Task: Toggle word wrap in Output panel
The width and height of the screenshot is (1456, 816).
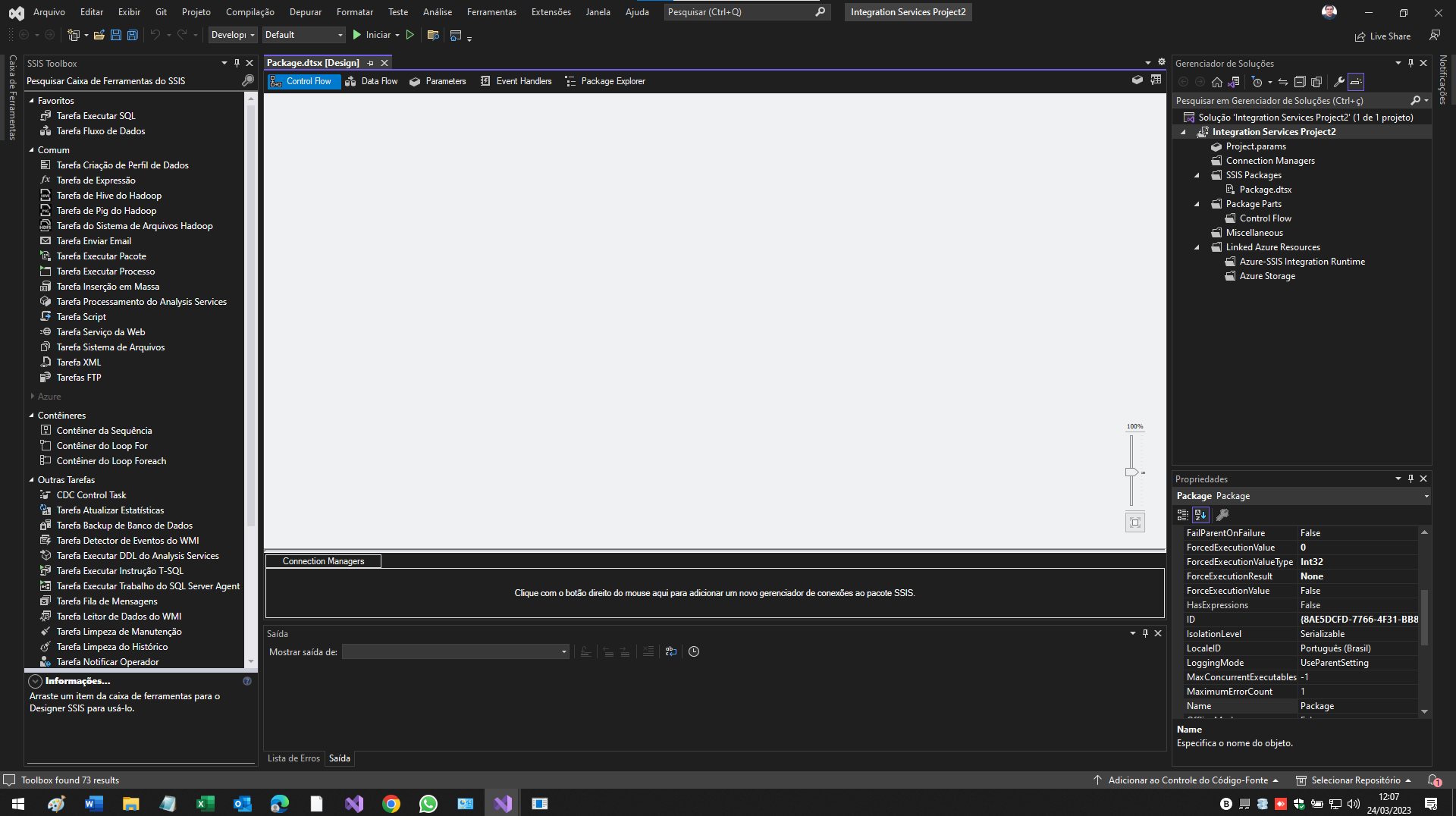Action: 671,651
